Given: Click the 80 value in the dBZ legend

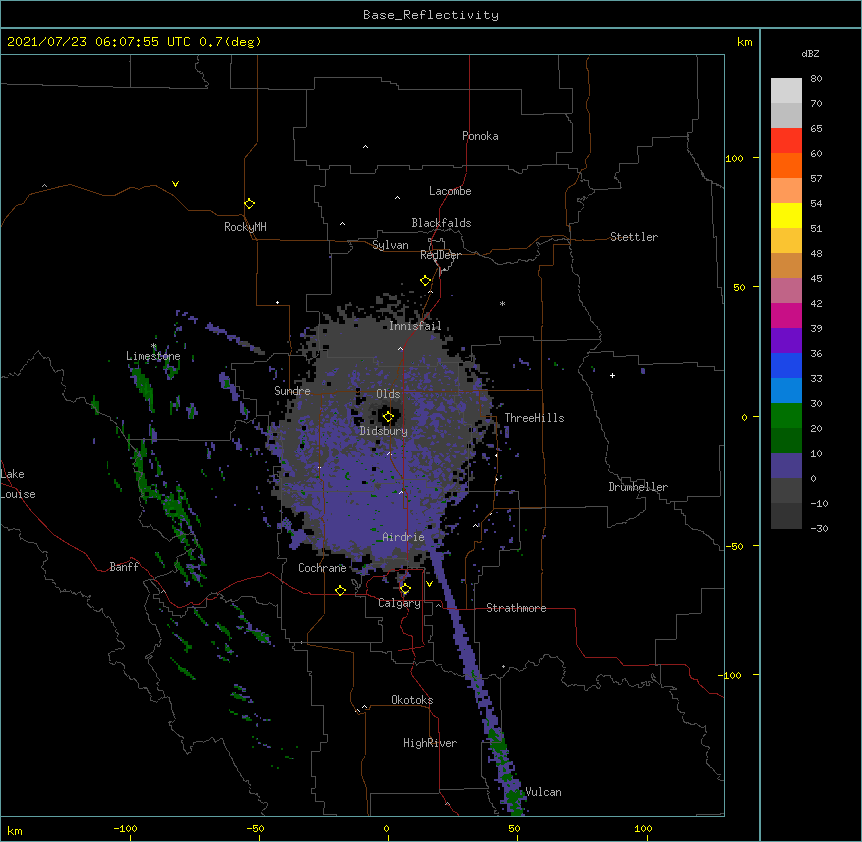Looking at the screenshot, I should 816,79.
